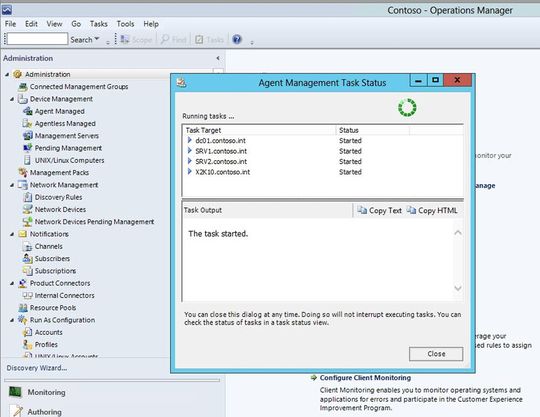Open the View menu
This screenshot has width=540, height=417.
tap(54, 24)
